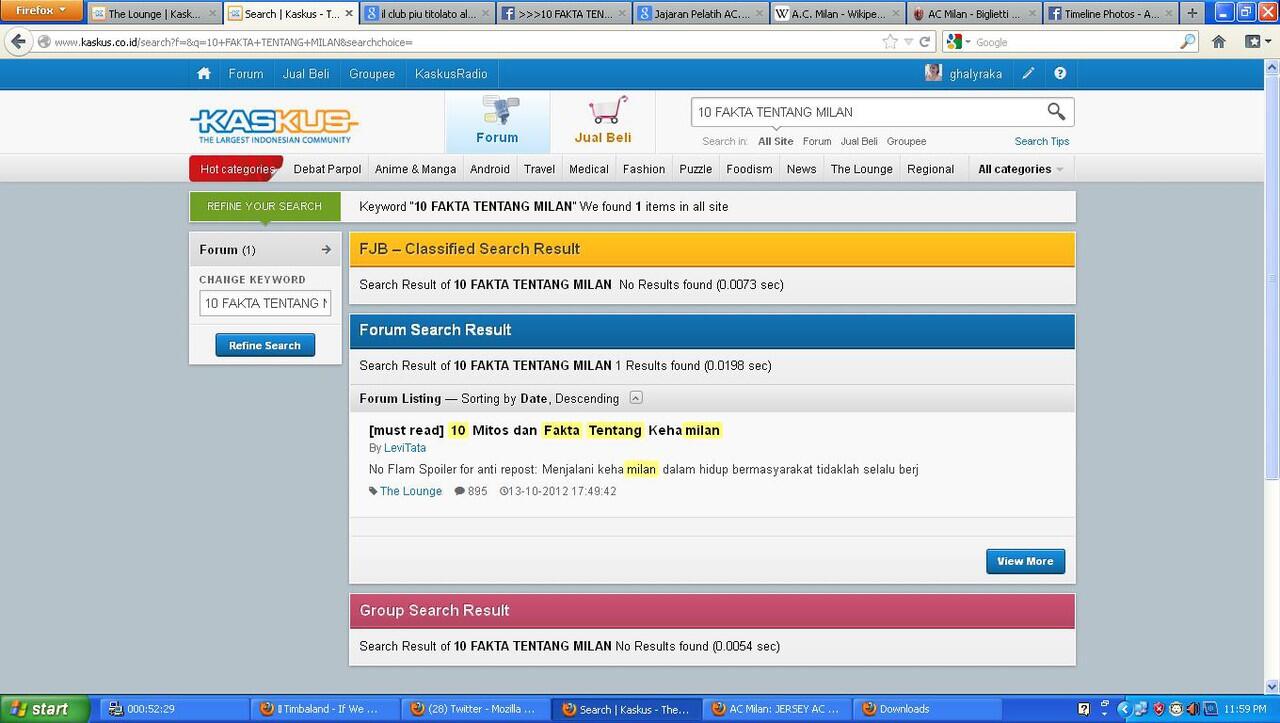Click the Kaskus logo

(x=274, y=125)
